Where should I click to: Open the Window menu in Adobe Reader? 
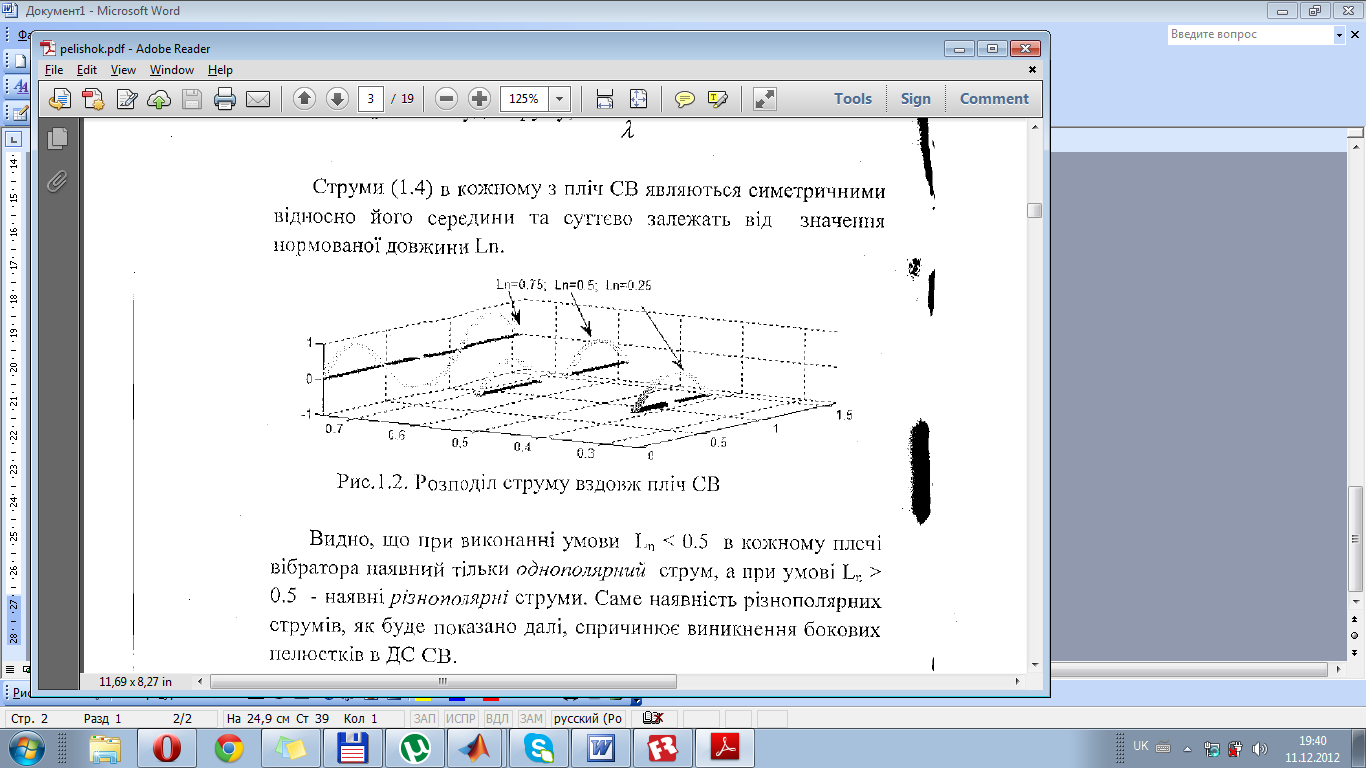[x=172, y=70]
